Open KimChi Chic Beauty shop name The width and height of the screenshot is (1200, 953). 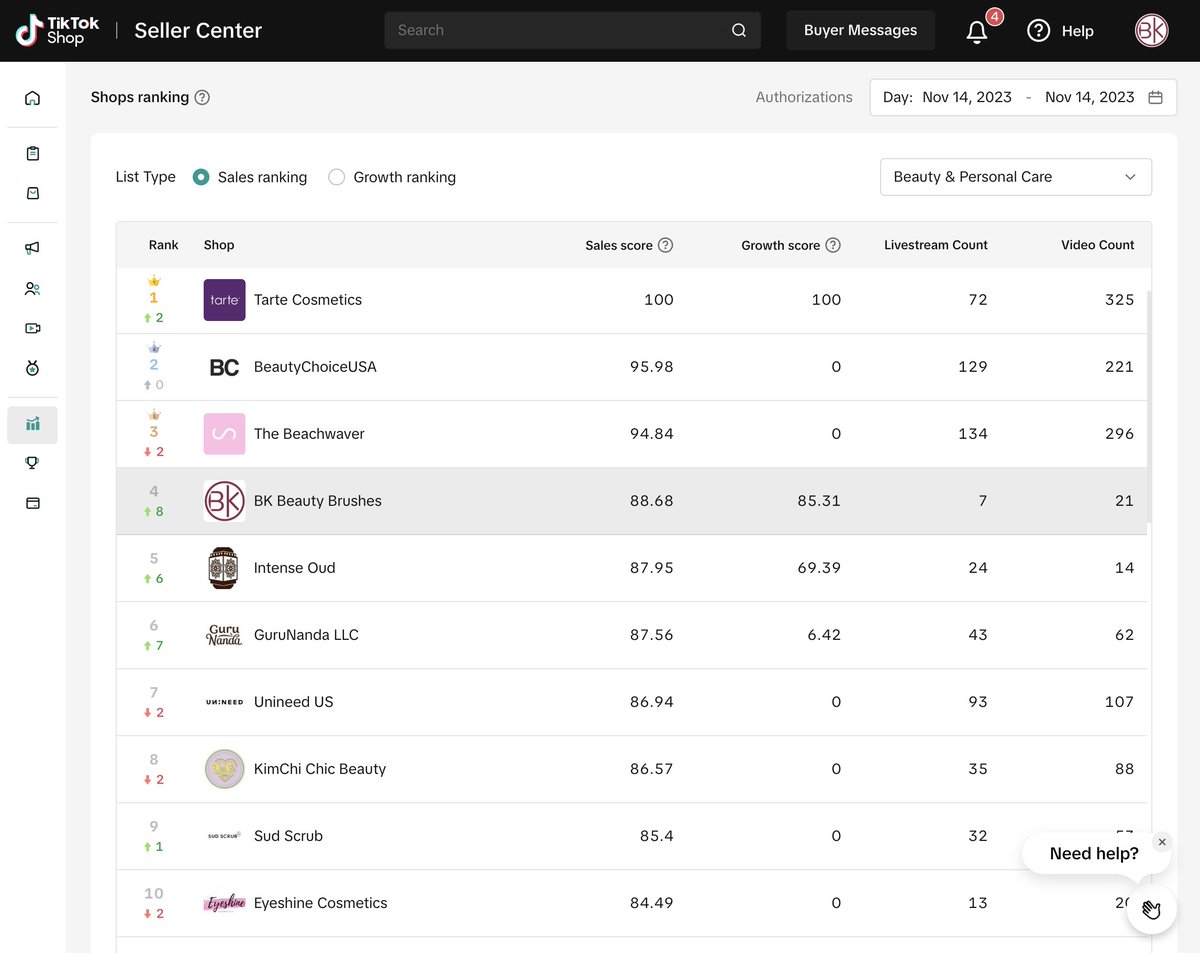point(320,769)
